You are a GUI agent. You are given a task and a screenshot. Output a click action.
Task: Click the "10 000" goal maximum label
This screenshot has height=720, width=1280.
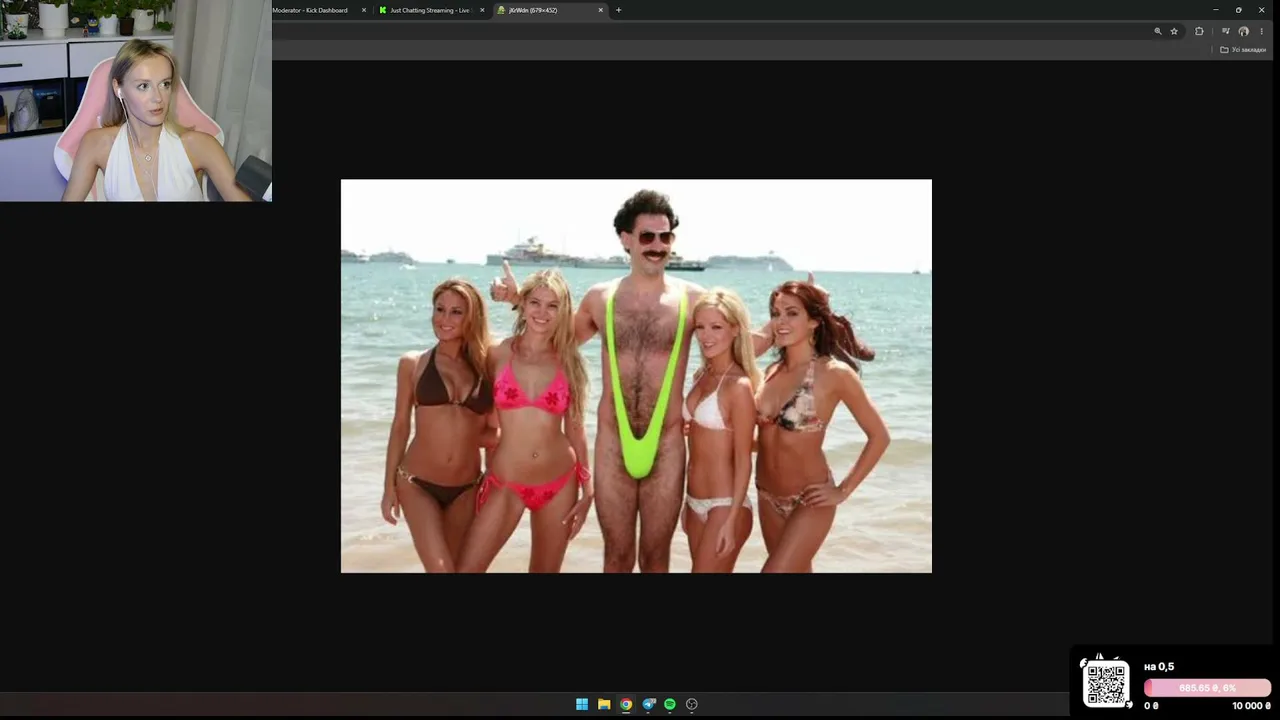[1251, 706]
